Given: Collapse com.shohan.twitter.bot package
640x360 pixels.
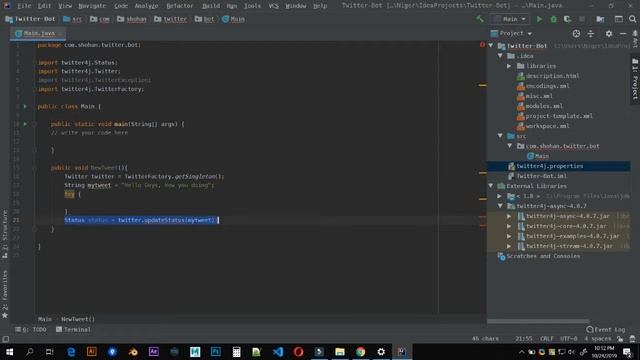Looking at the screenshot, I should (x=510, y=146).
